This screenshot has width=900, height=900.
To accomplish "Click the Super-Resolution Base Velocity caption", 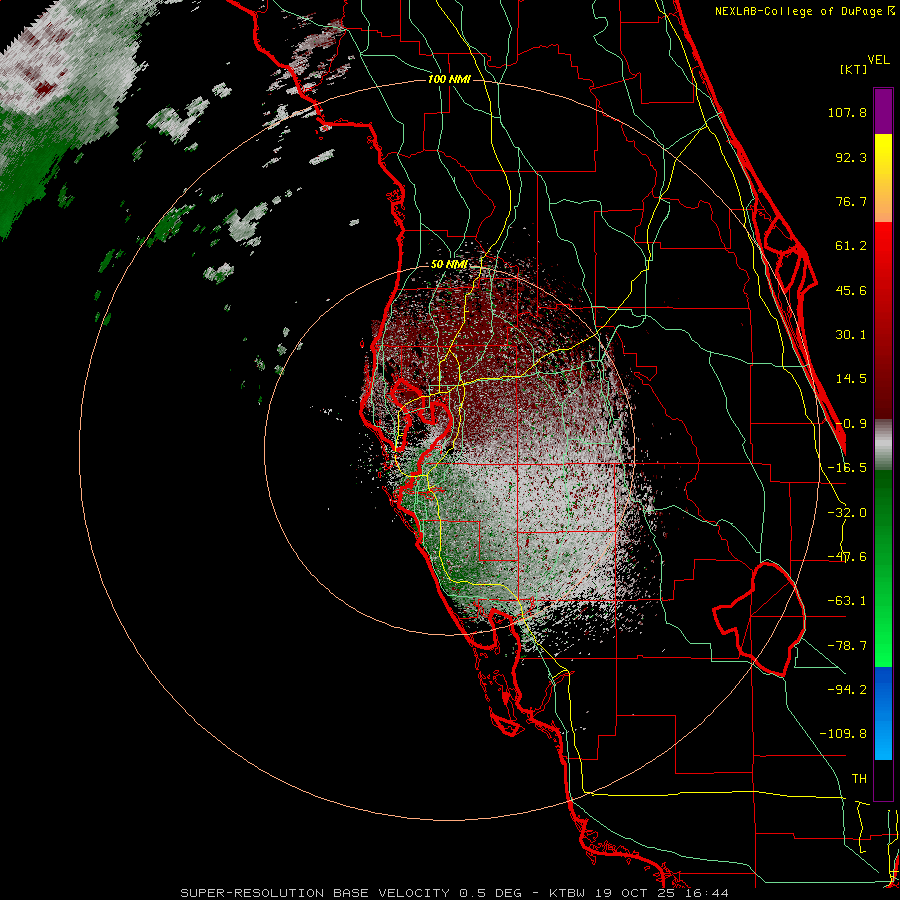I will [x=455, y=893].
